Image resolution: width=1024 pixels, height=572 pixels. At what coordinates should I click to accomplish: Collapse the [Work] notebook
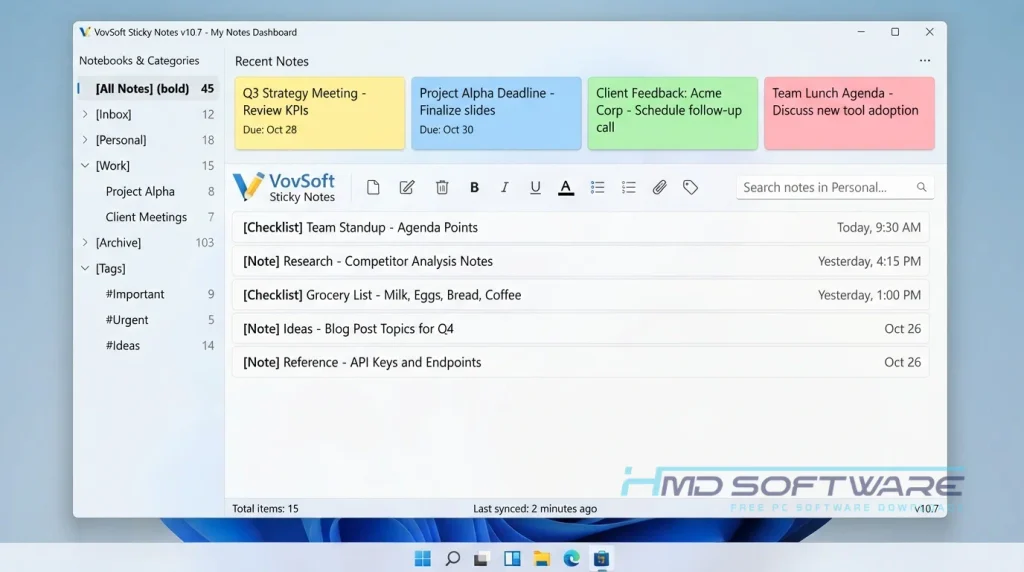point(85,166)
